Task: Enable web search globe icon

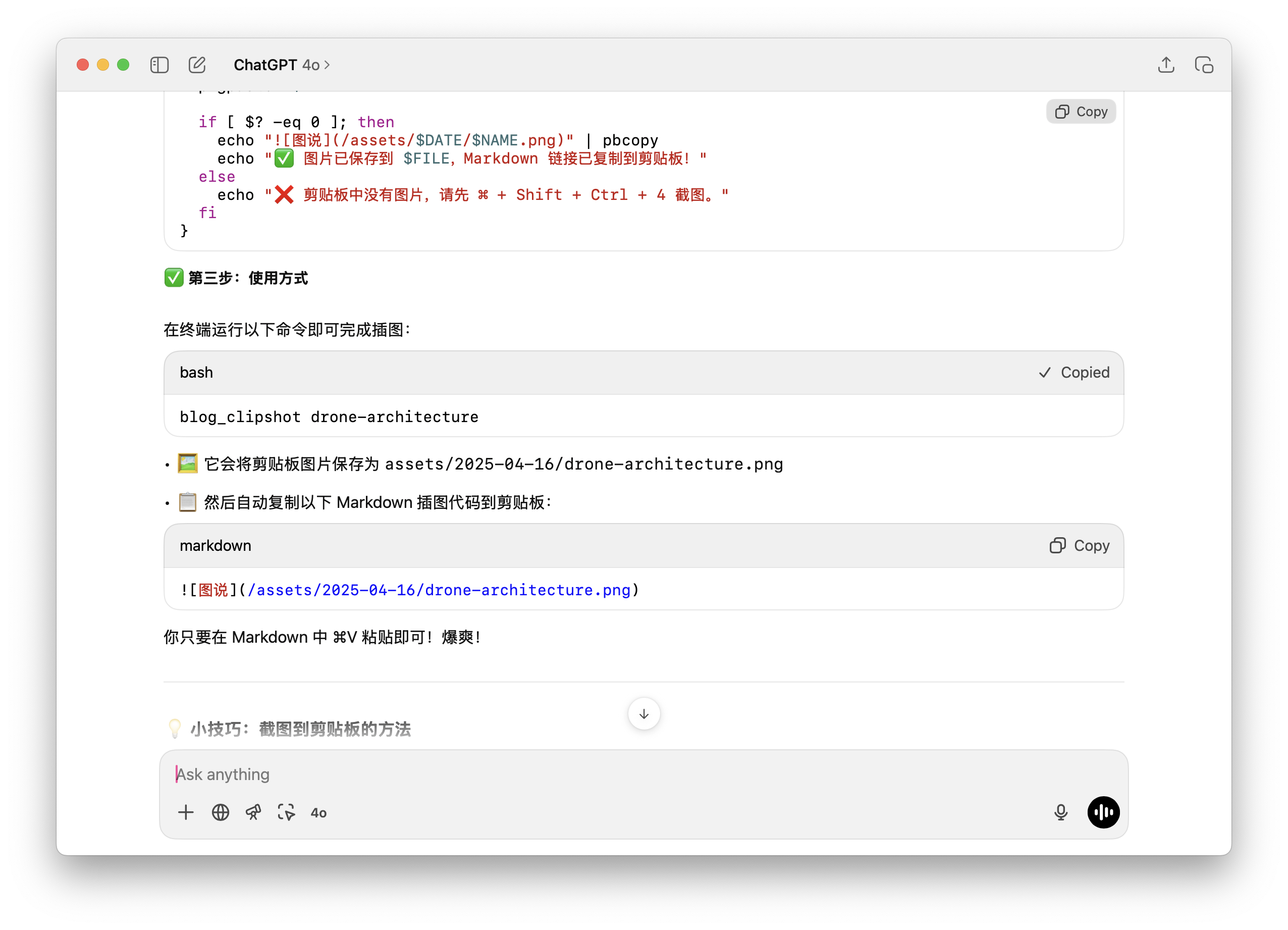Action: coord(221,812)
